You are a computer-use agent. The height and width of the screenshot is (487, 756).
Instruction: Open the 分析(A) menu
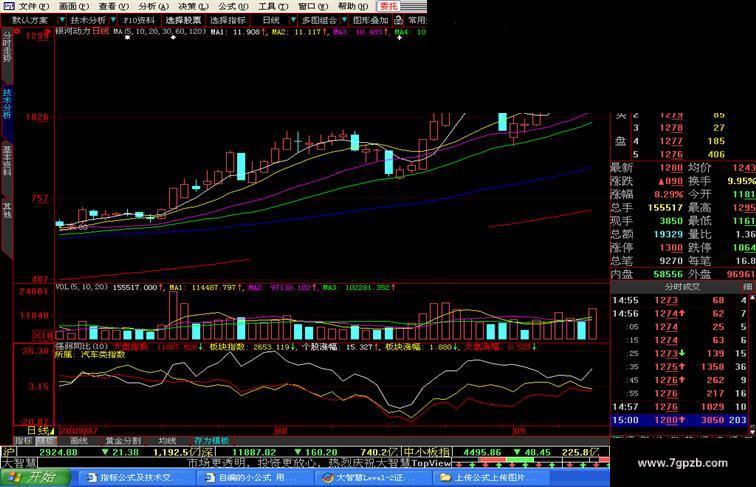[153, 6]
